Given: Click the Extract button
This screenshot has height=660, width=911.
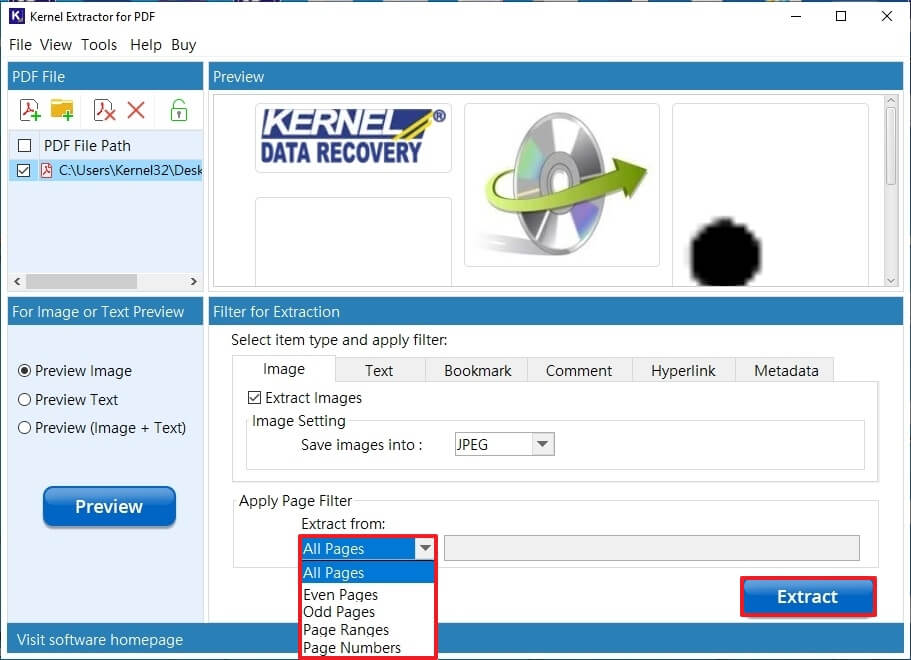Looking at the screenshot, I should pyautogui.click(x=808, y=597).
